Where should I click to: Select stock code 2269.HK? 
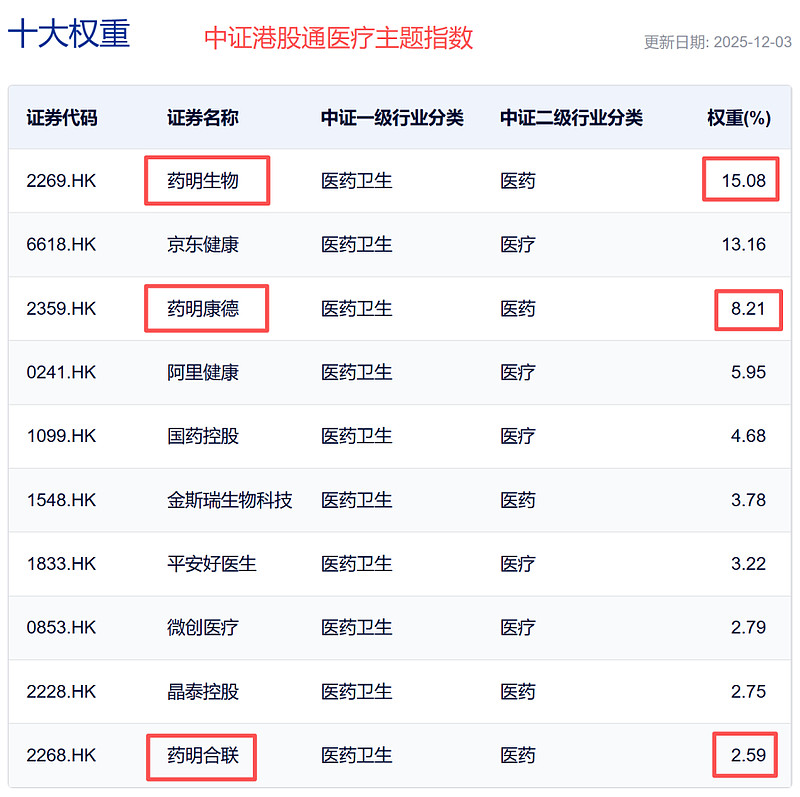61,181
